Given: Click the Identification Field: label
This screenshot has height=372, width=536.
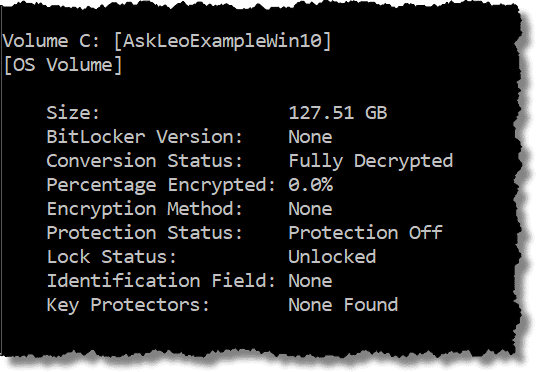Looking at the screenshot, I should pyautogui.click(x=161, y=281).
